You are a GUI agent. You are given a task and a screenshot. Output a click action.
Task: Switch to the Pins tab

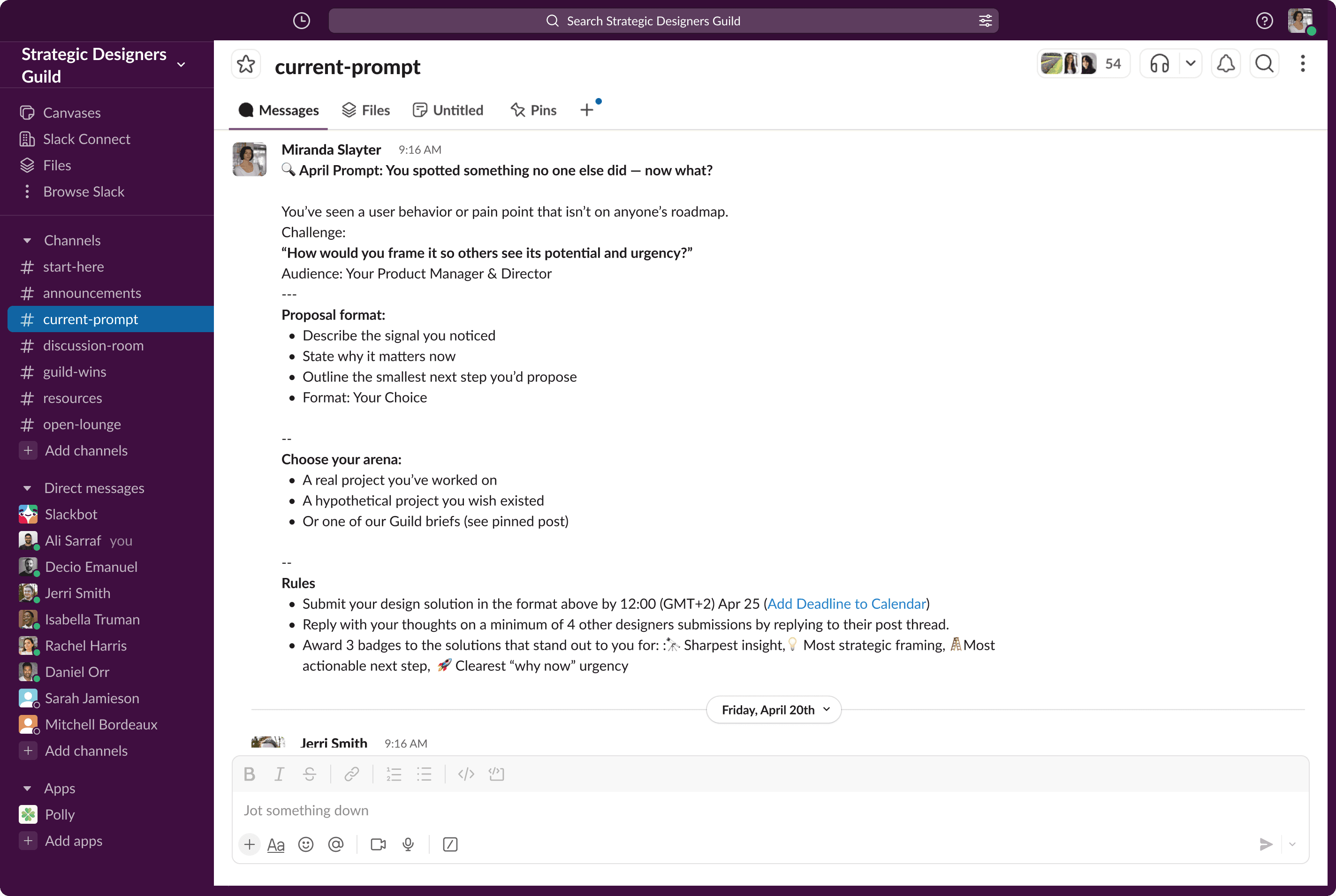533,110
